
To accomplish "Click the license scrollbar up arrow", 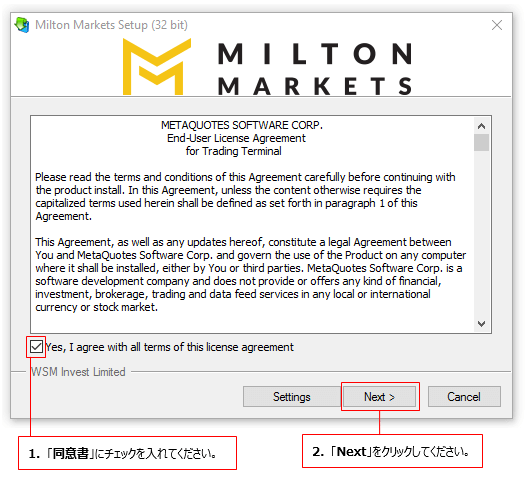I will [x=481, y=126].
